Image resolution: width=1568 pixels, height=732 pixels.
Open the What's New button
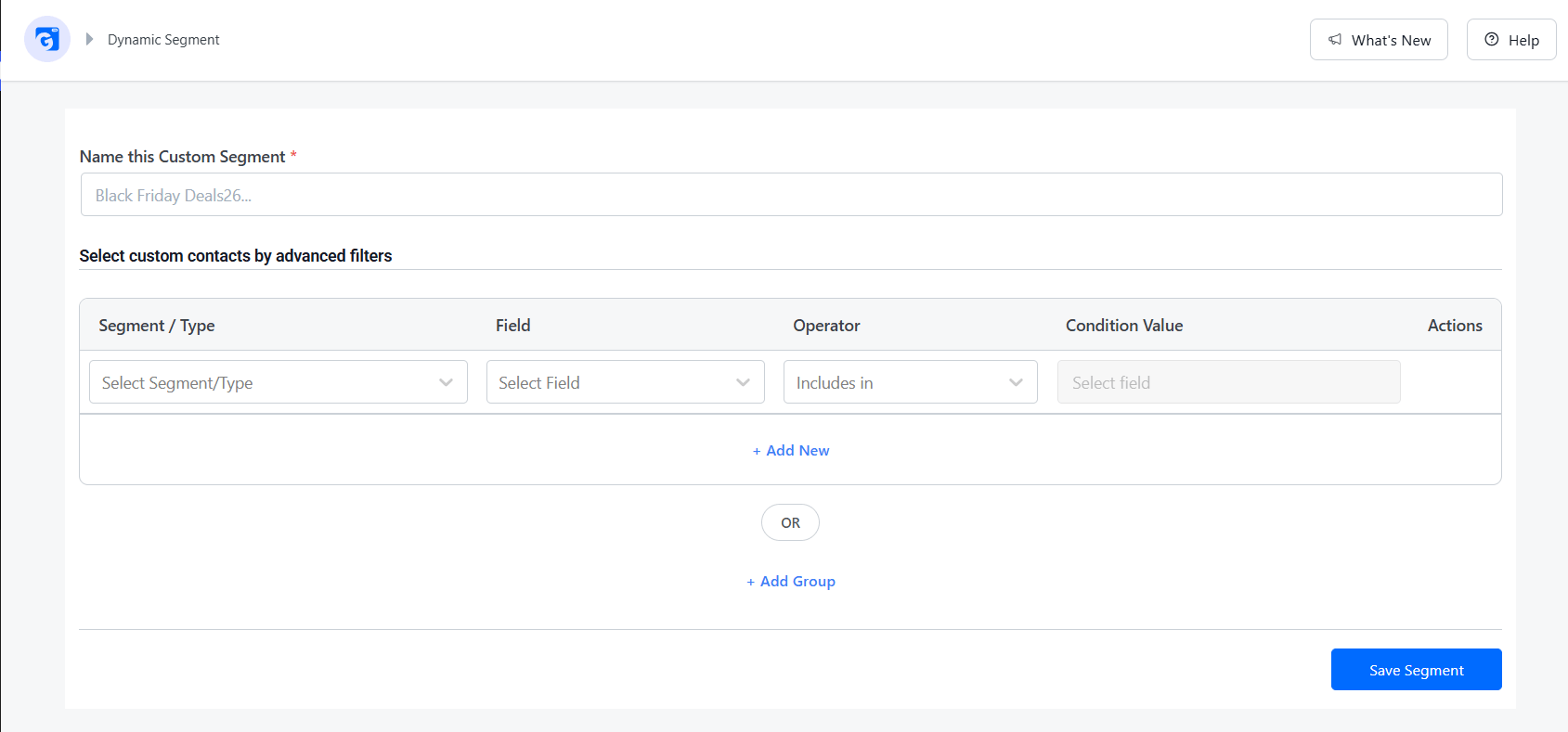(1379, 40)
